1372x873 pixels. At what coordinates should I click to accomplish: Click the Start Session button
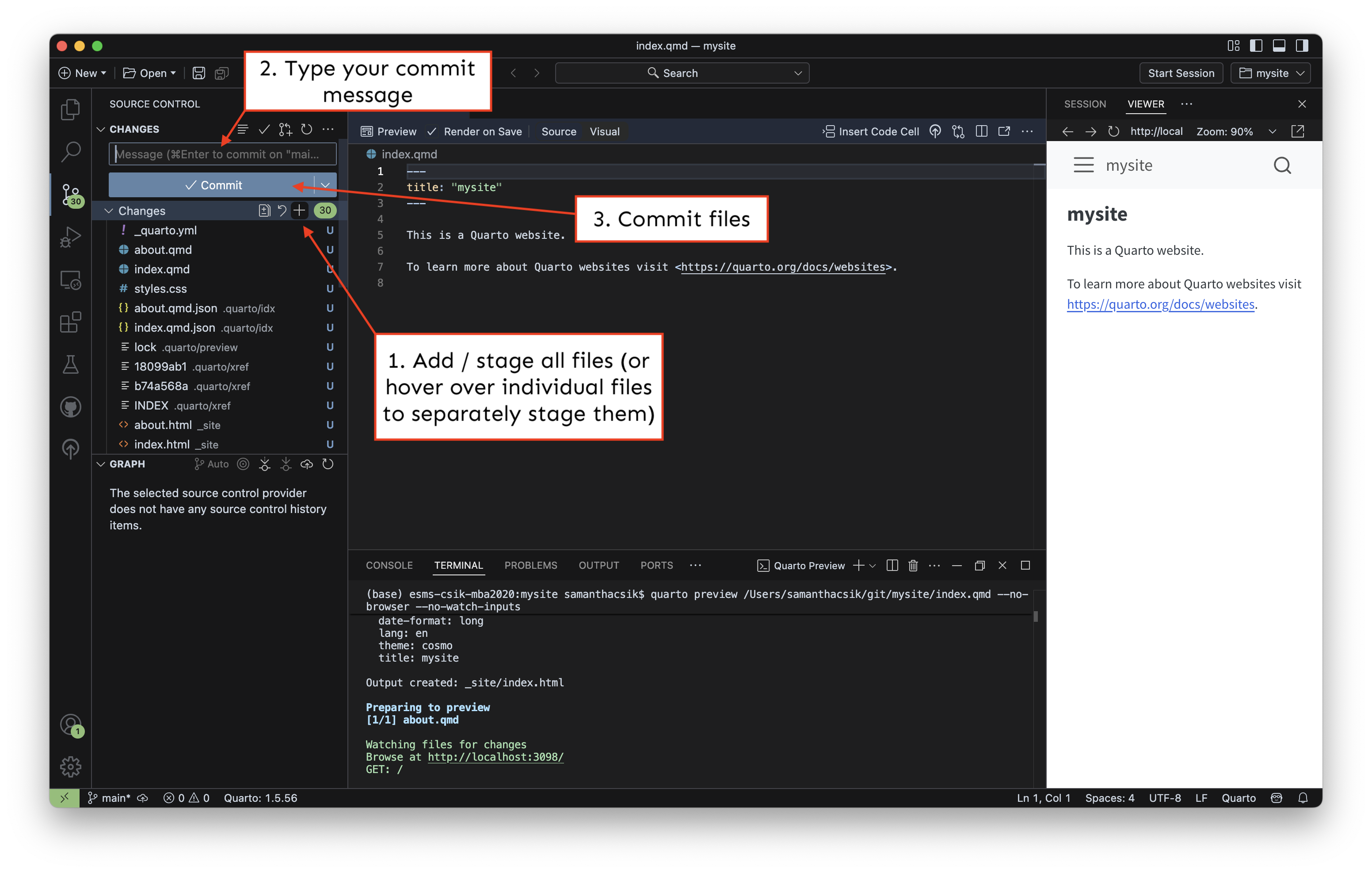coord(1181,73)
